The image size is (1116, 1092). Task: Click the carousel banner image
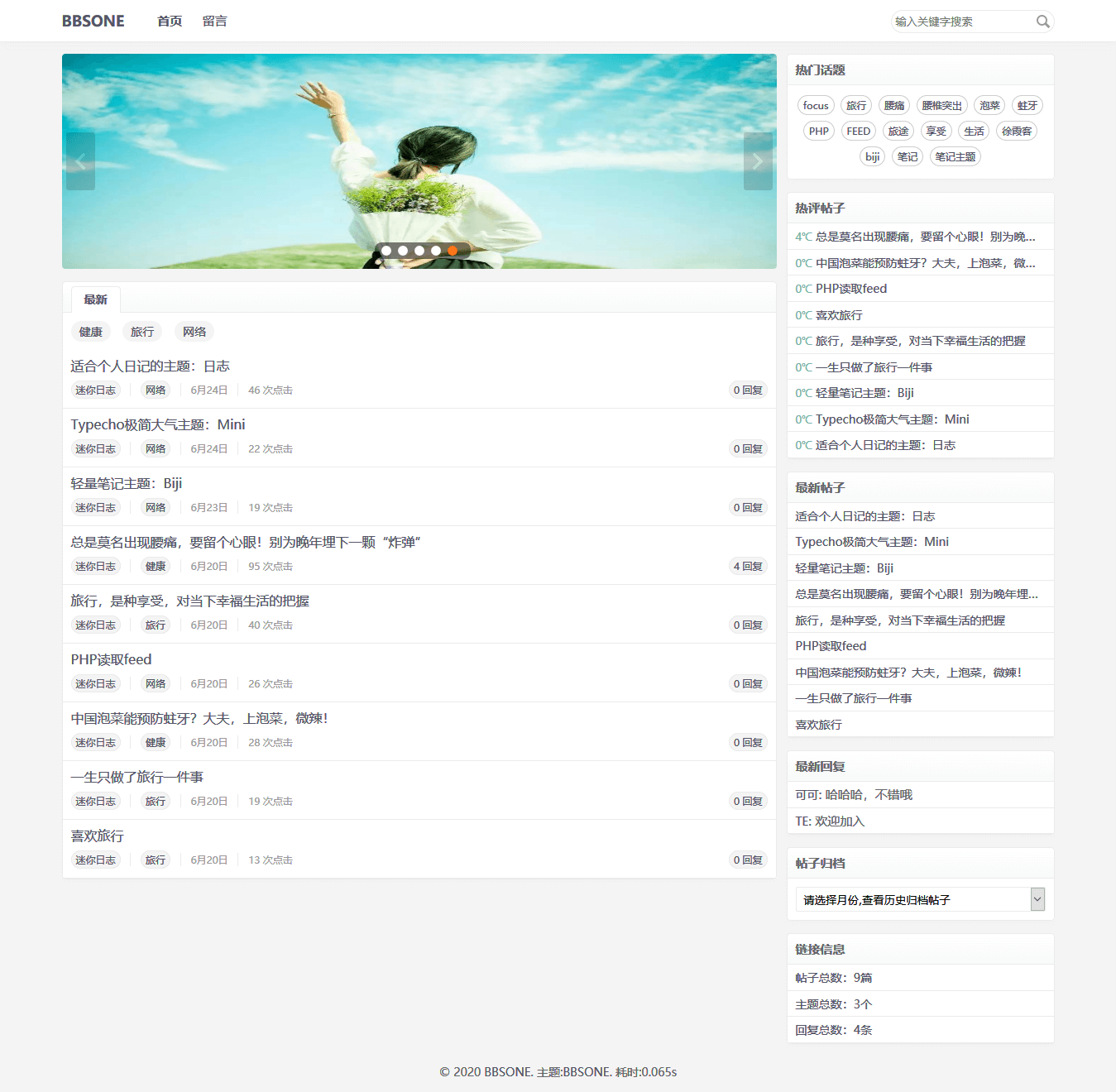[419, 161]
